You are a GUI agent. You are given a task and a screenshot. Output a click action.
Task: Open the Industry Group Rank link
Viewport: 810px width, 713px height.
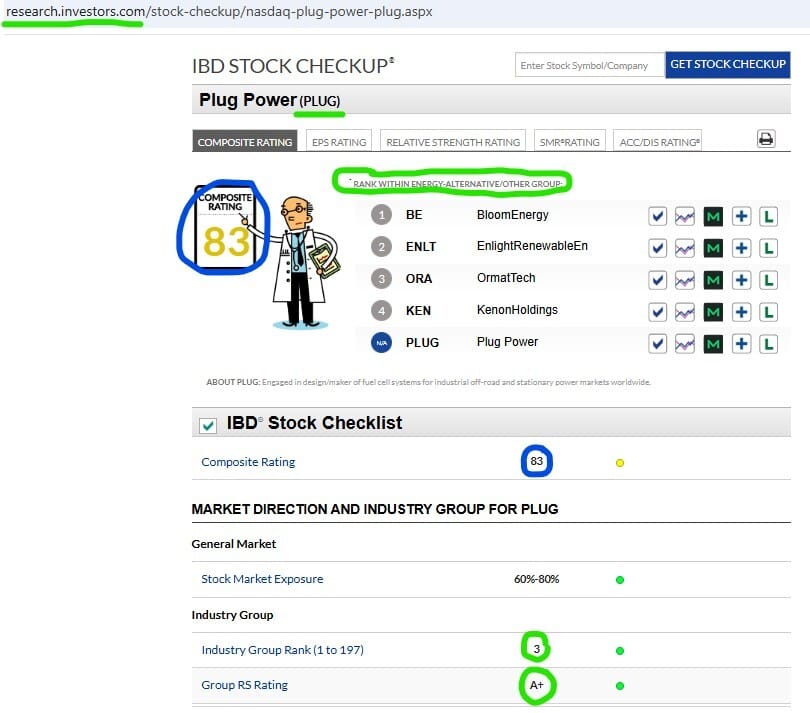283,650
